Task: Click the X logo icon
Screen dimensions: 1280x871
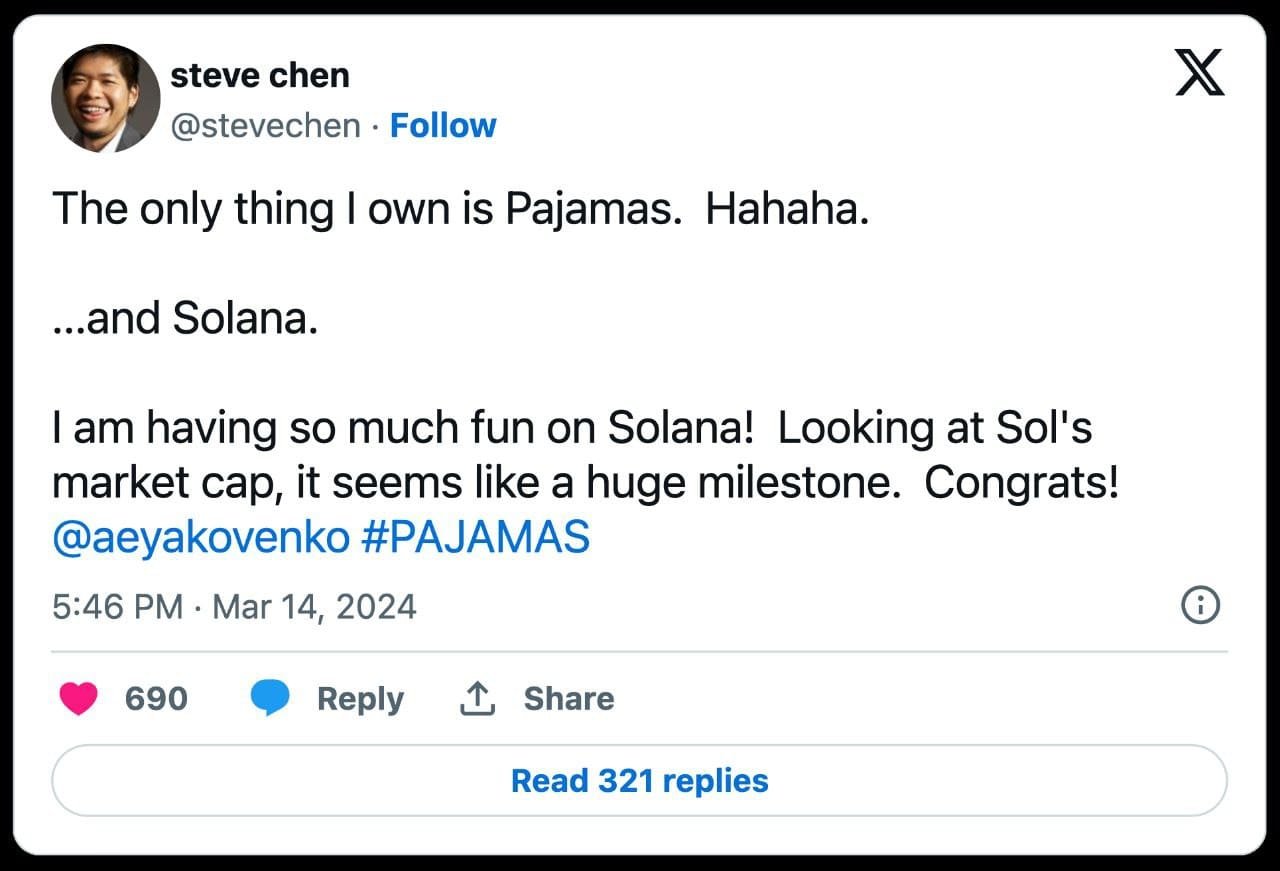Action: [1199, 73]
